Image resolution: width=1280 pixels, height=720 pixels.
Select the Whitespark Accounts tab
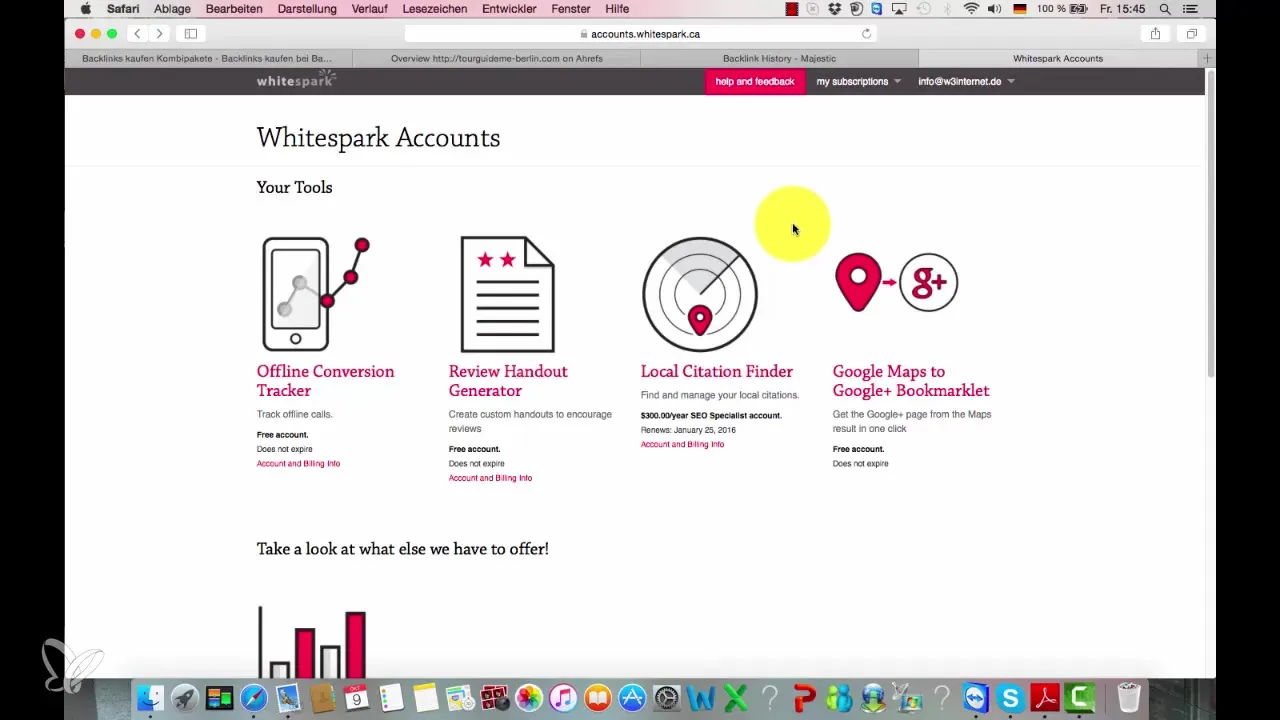[1058, 58]
